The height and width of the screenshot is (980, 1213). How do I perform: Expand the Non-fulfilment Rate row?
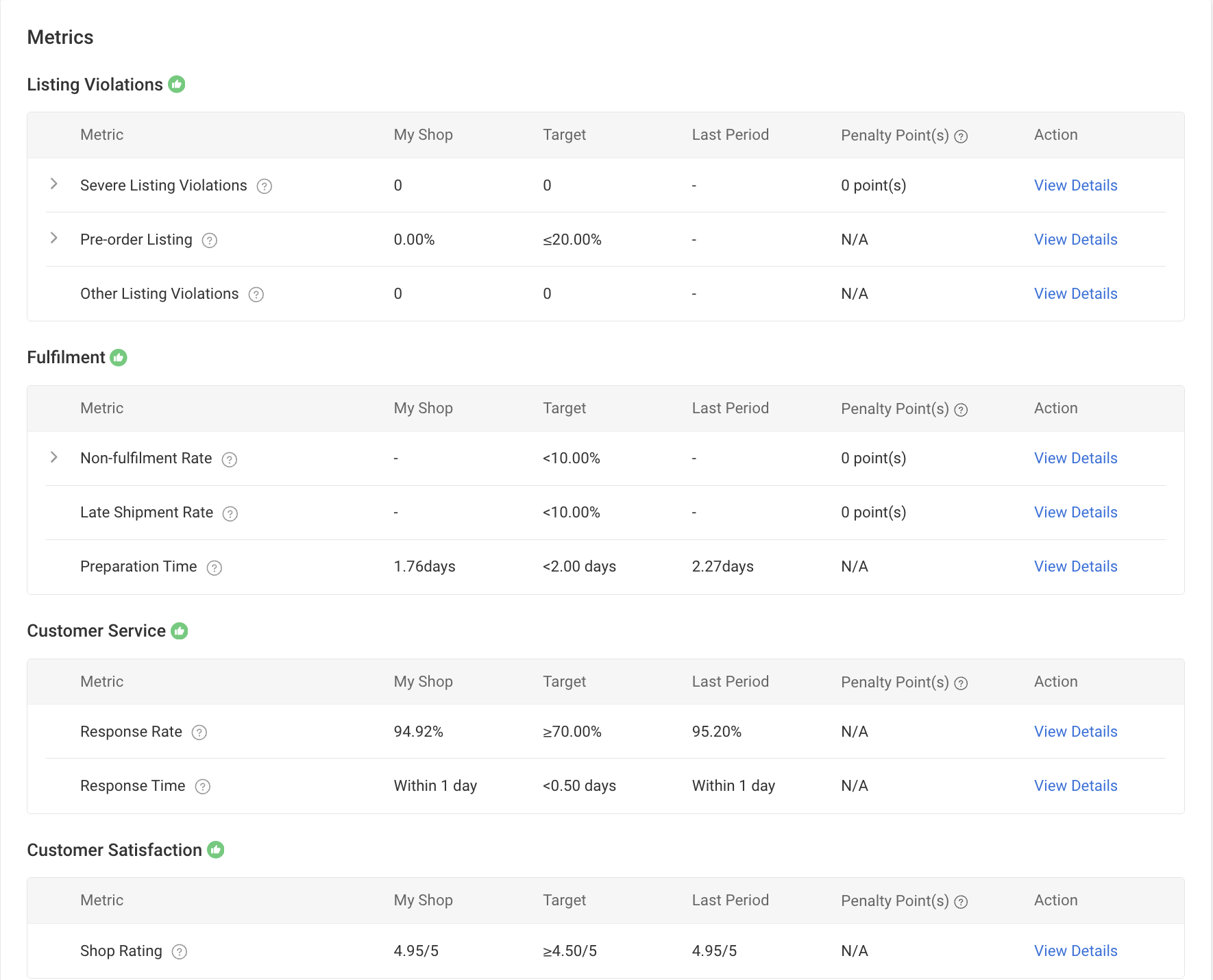pos(54,457)
